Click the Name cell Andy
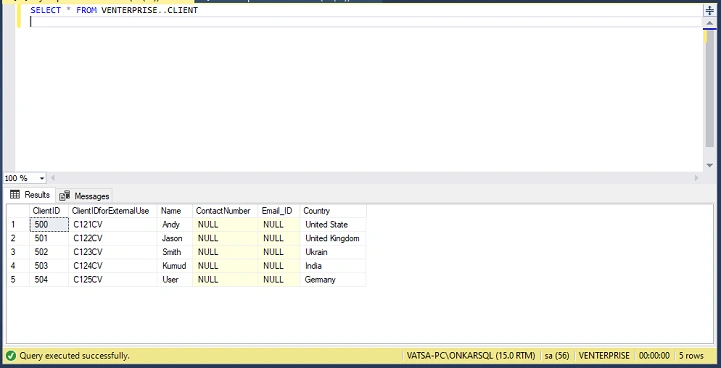721x368 pixels. (x=175, y=224)
